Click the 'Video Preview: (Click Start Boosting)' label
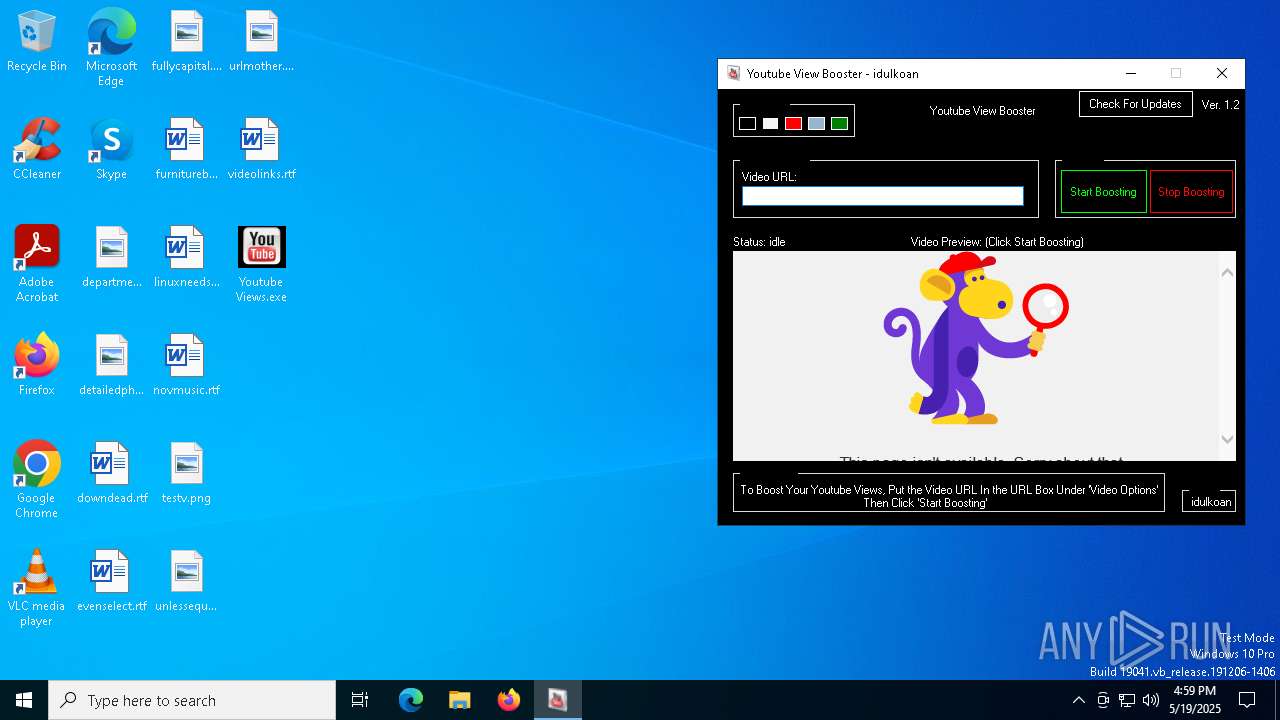 click(997, 242)
